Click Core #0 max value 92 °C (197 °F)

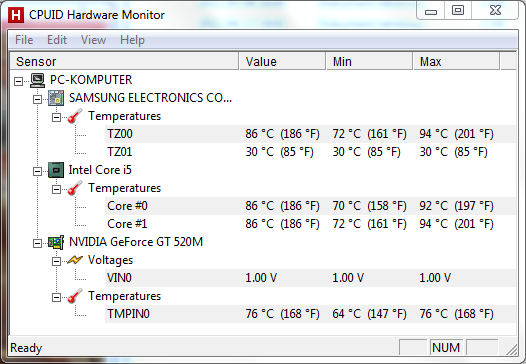pos(457,206)
